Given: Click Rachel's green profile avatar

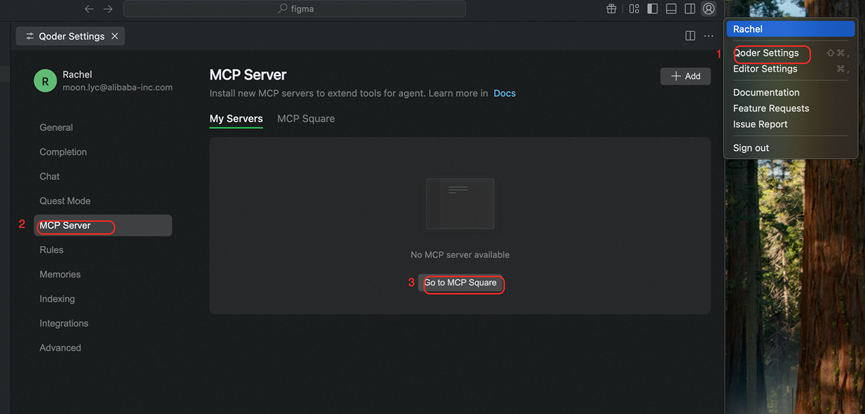Looking at the screenshot, I should point(45,81).
